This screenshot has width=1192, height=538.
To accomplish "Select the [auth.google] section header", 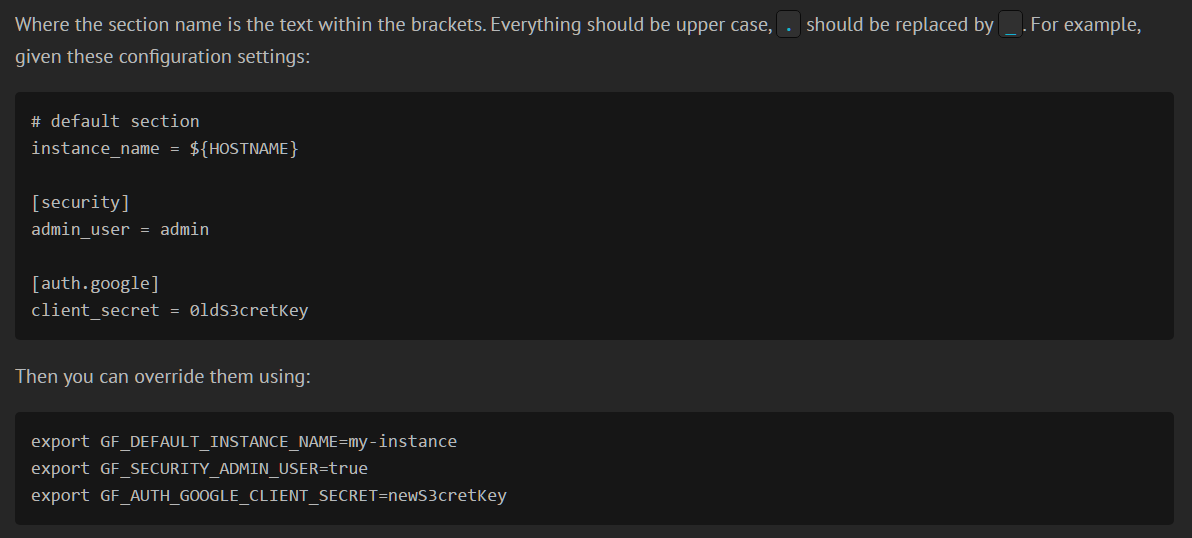I will pos(95,283).
